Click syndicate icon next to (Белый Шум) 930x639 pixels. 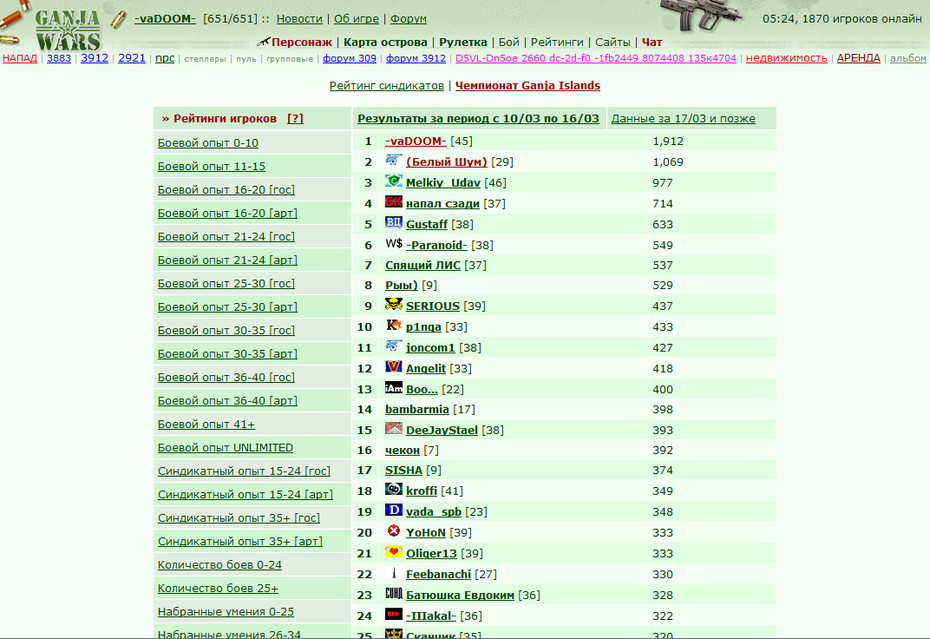(393, 160)
